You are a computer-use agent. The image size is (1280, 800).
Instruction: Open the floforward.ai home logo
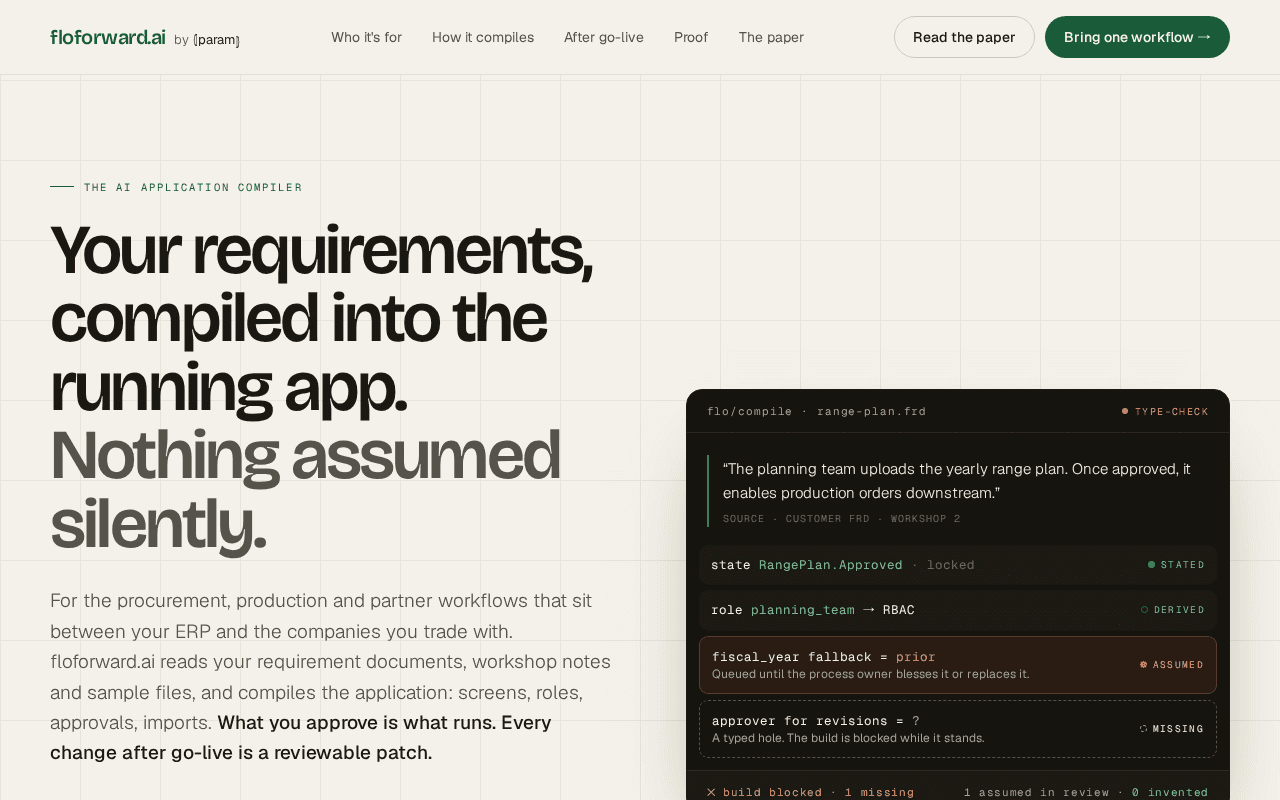[x=108, y=37]
